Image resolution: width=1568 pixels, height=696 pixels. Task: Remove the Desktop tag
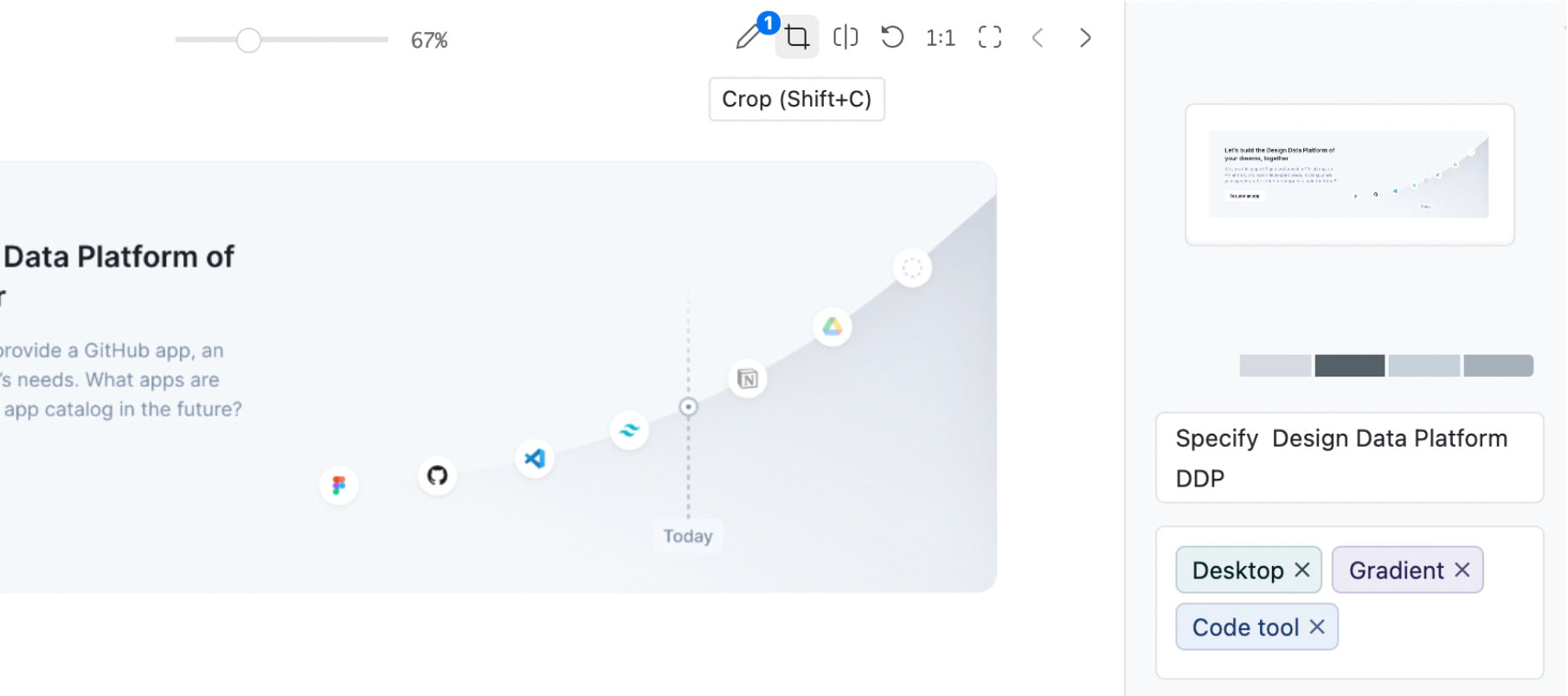[1301, 570]
